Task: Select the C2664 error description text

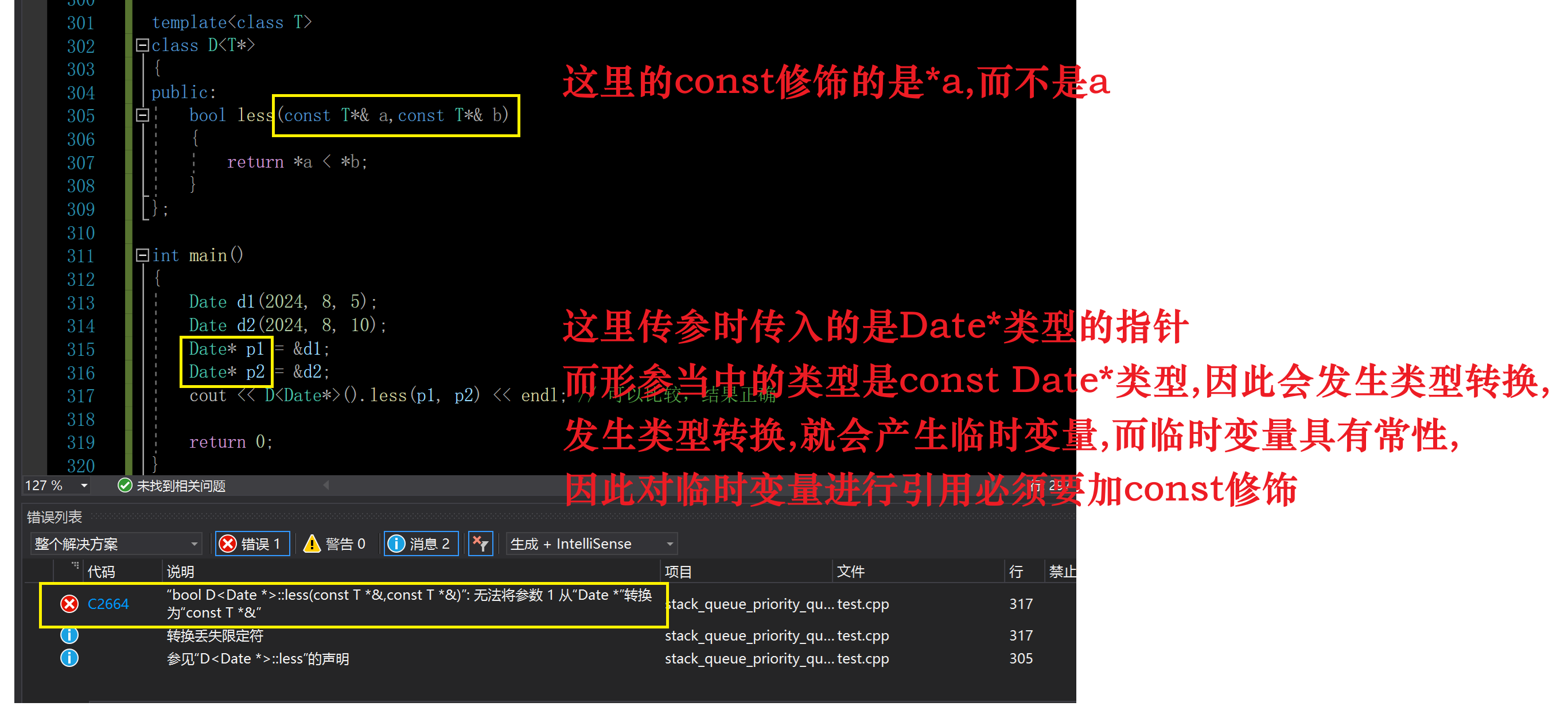Action: [x=409, y=604]
